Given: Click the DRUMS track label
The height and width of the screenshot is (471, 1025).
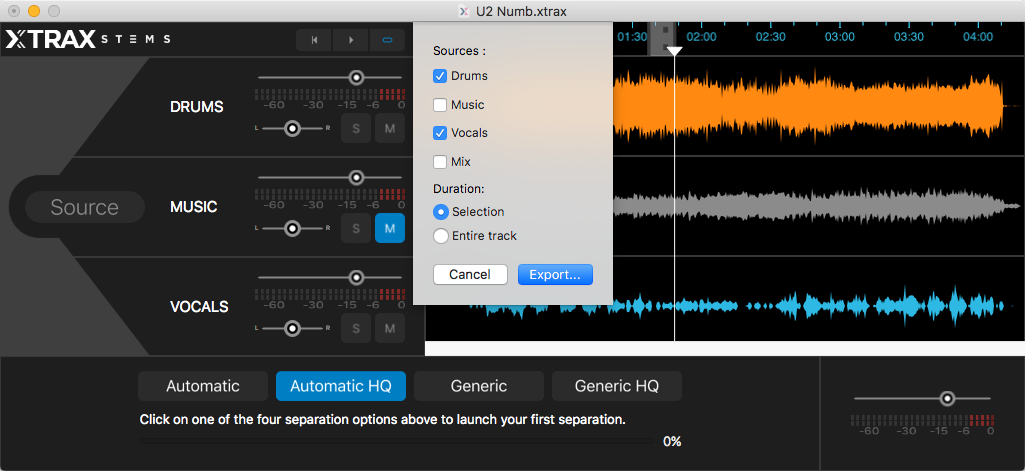Looking at the screenshot, I should pyautogui.click(x=197, y=106).
